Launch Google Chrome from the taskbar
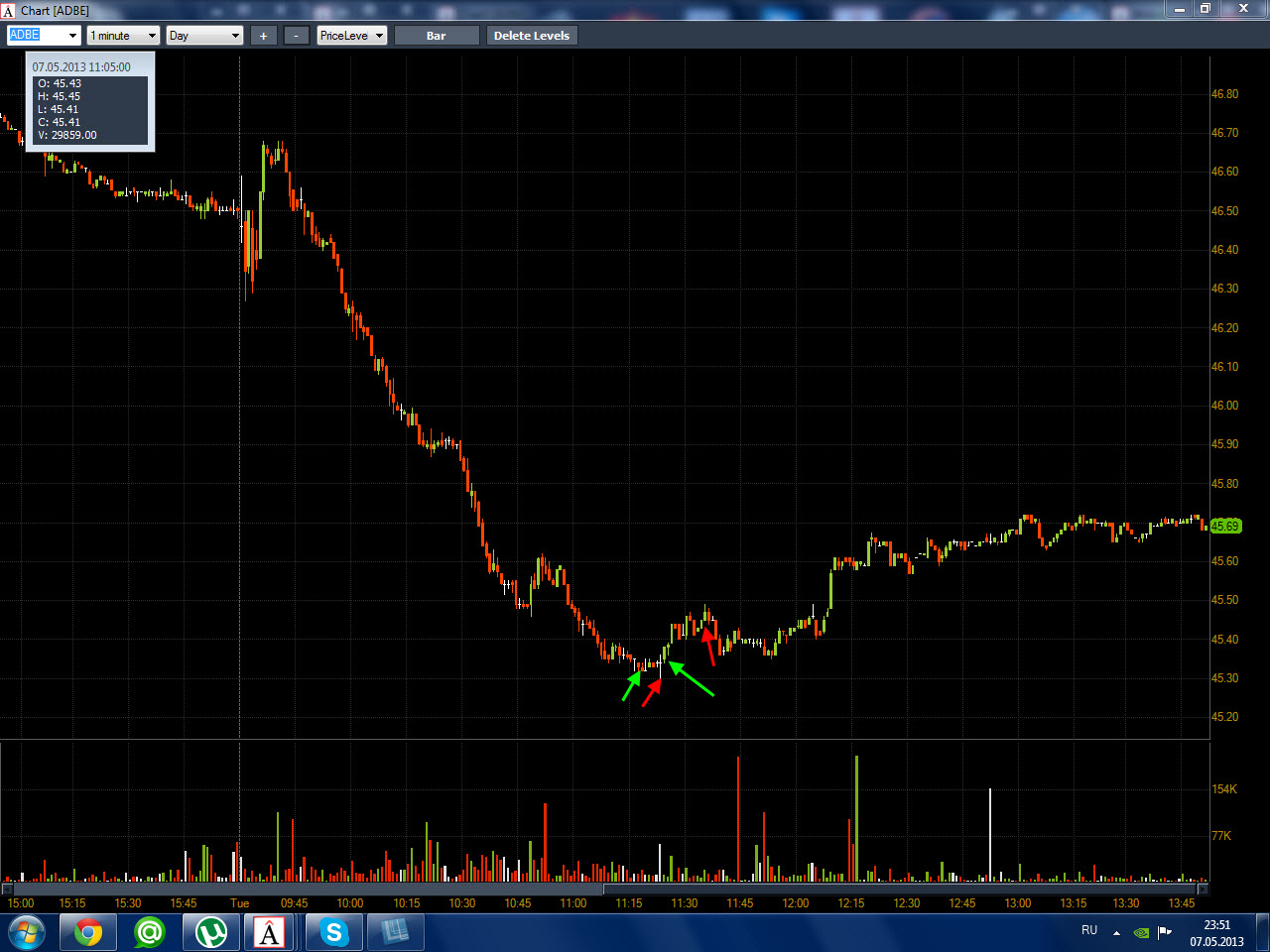This screenshot has height=952, width=1270. 88,933
